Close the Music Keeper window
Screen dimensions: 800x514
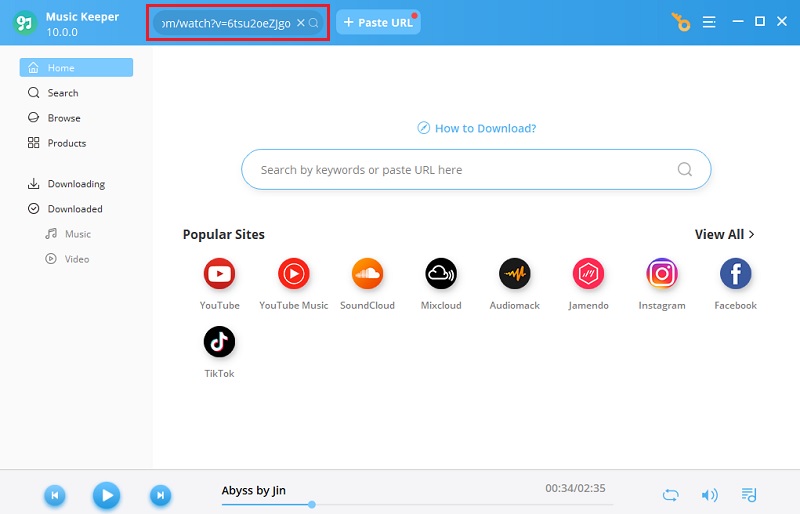click(x=782, y=21)
